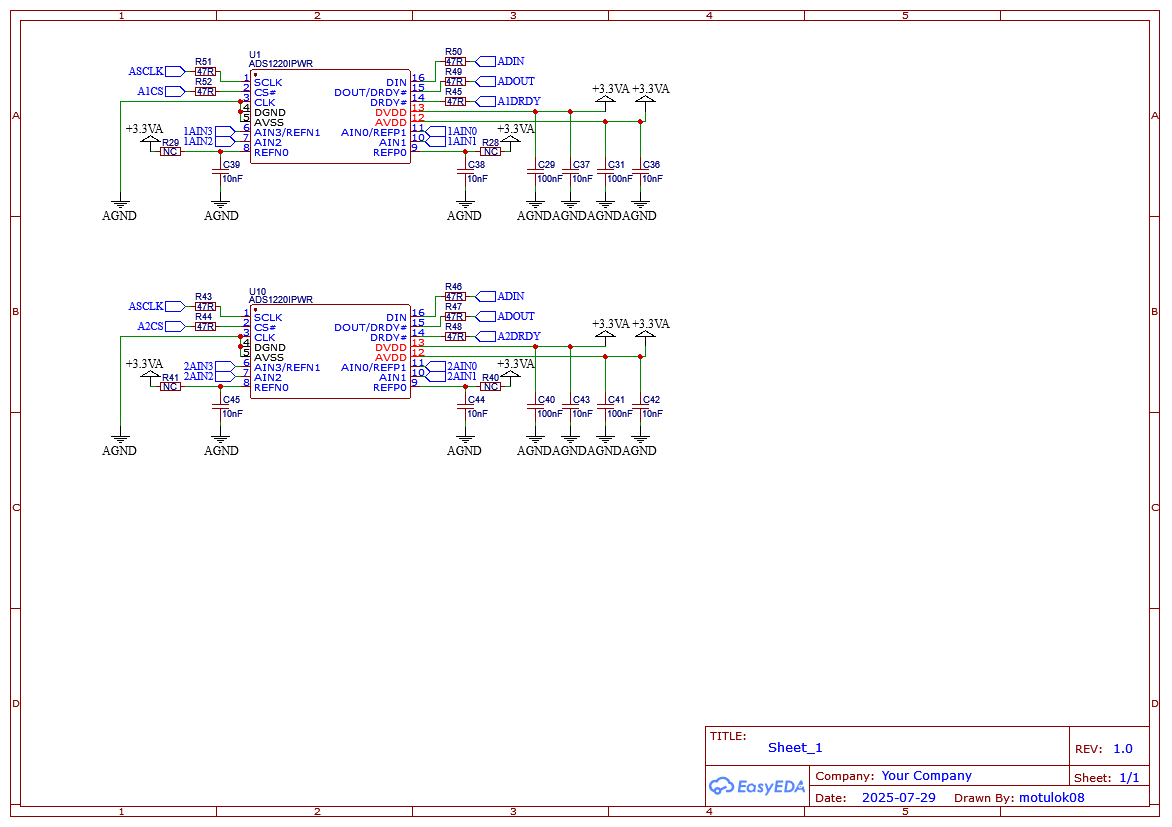1172x827 pixels.
Task: Select capacitor C37
Action: [570, 172]
